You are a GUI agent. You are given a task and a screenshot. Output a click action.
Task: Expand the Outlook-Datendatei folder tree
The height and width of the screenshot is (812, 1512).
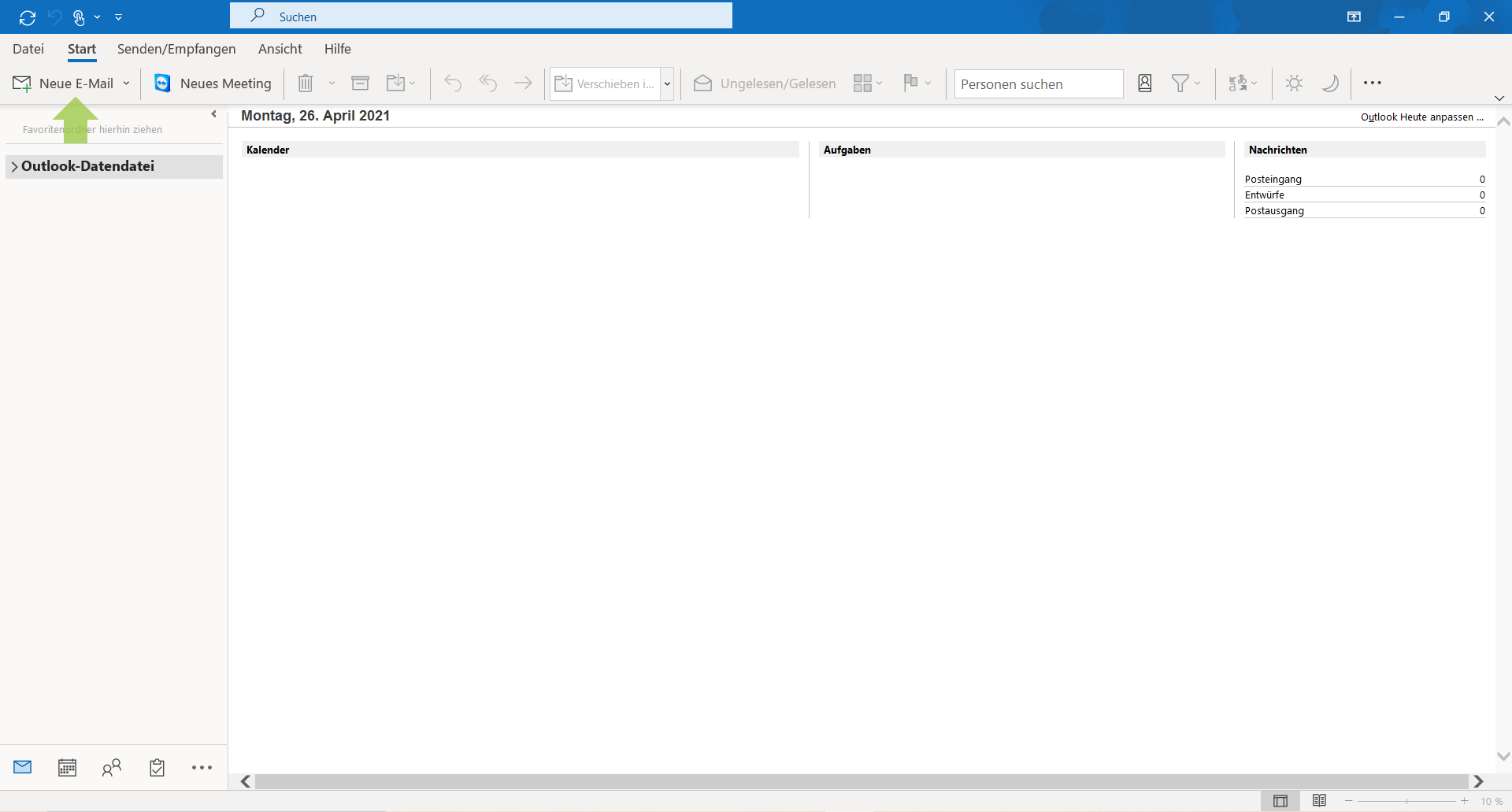pos(14,167)
